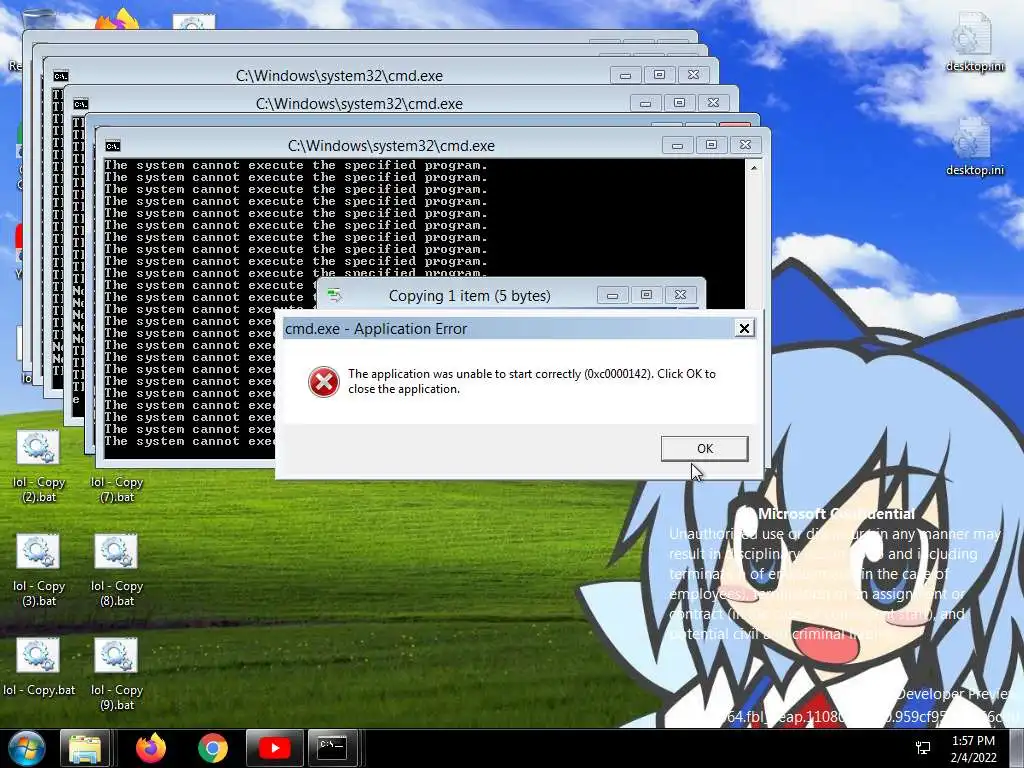The height and width of the screenshot is (768, 1024).
Task: Maximize the Copying 1 item dialog
Action: tap(647, 295)
